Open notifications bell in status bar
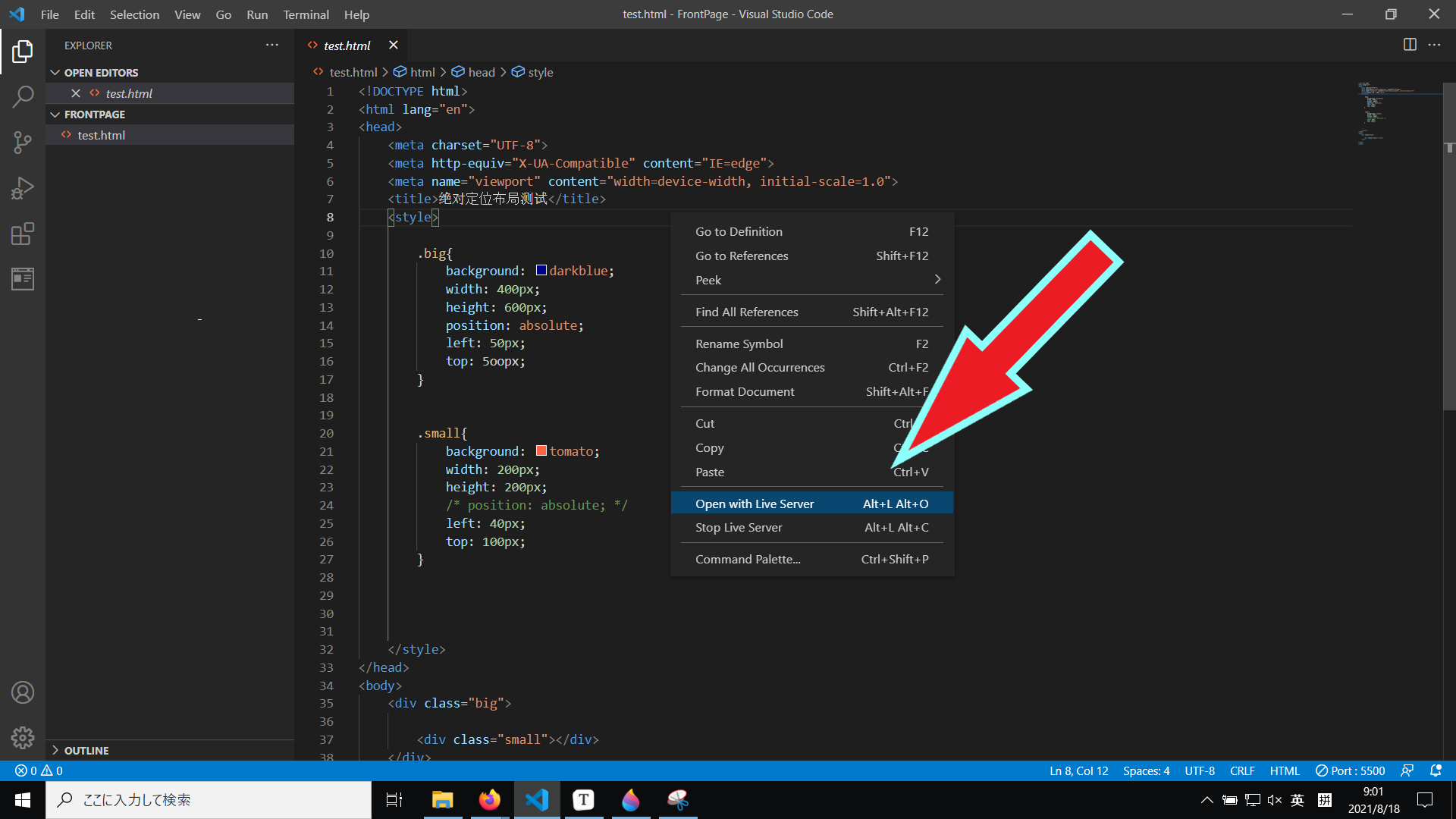The width and height of the screenshot is (1456, 819). point(1436,770)
